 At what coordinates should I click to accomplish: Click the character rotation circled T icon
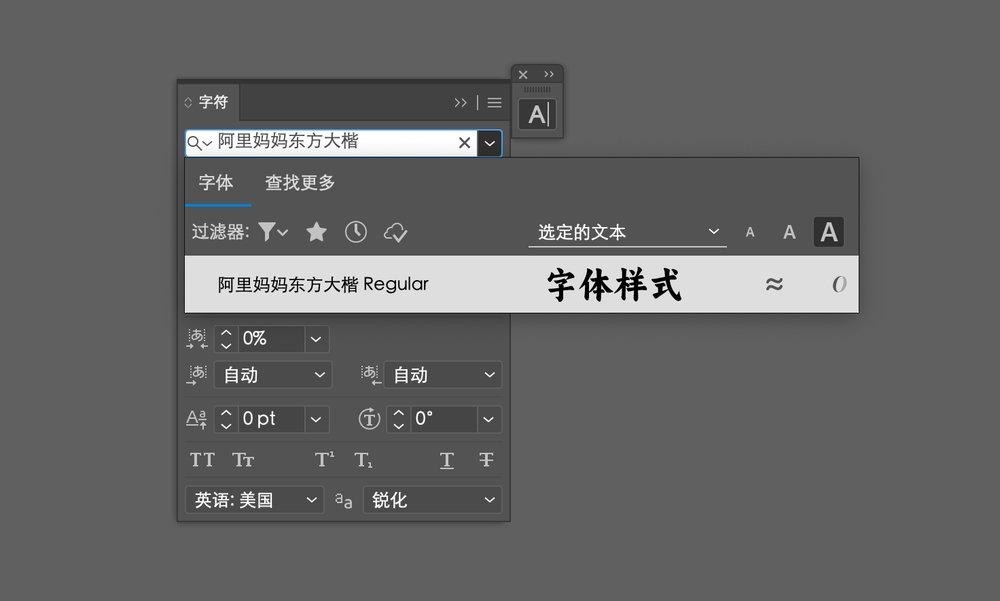coord(369,419)
